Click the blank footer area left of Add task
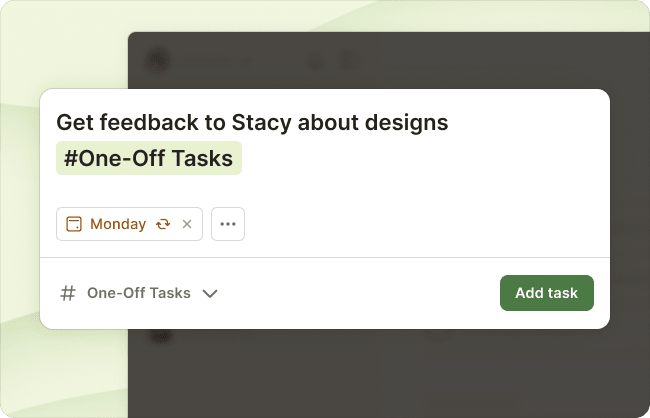650x418 pixels. point(360,293)
